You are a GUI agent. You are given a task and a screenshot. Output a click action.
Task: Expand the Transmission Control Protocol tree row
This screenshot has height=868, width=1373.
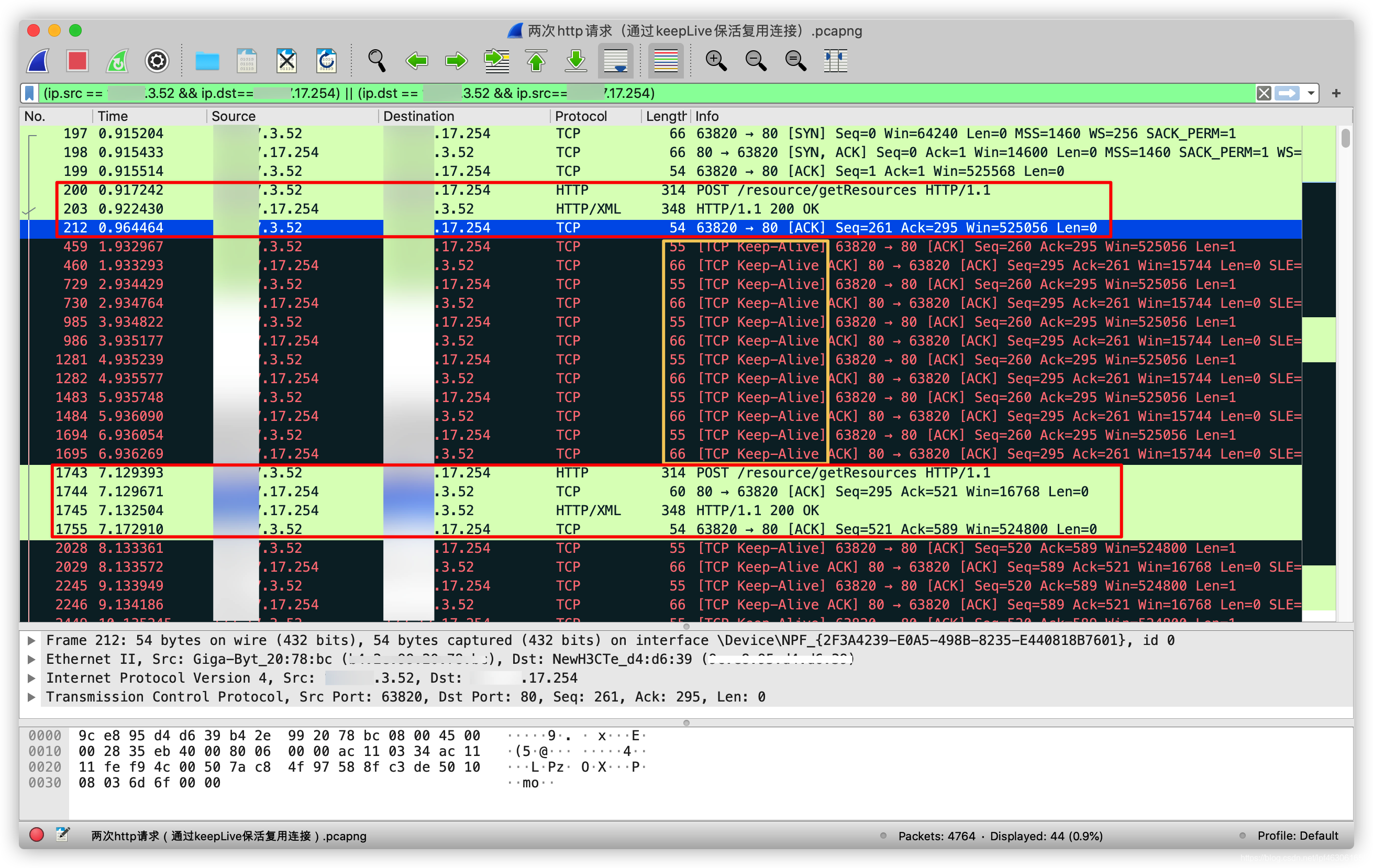32,696
